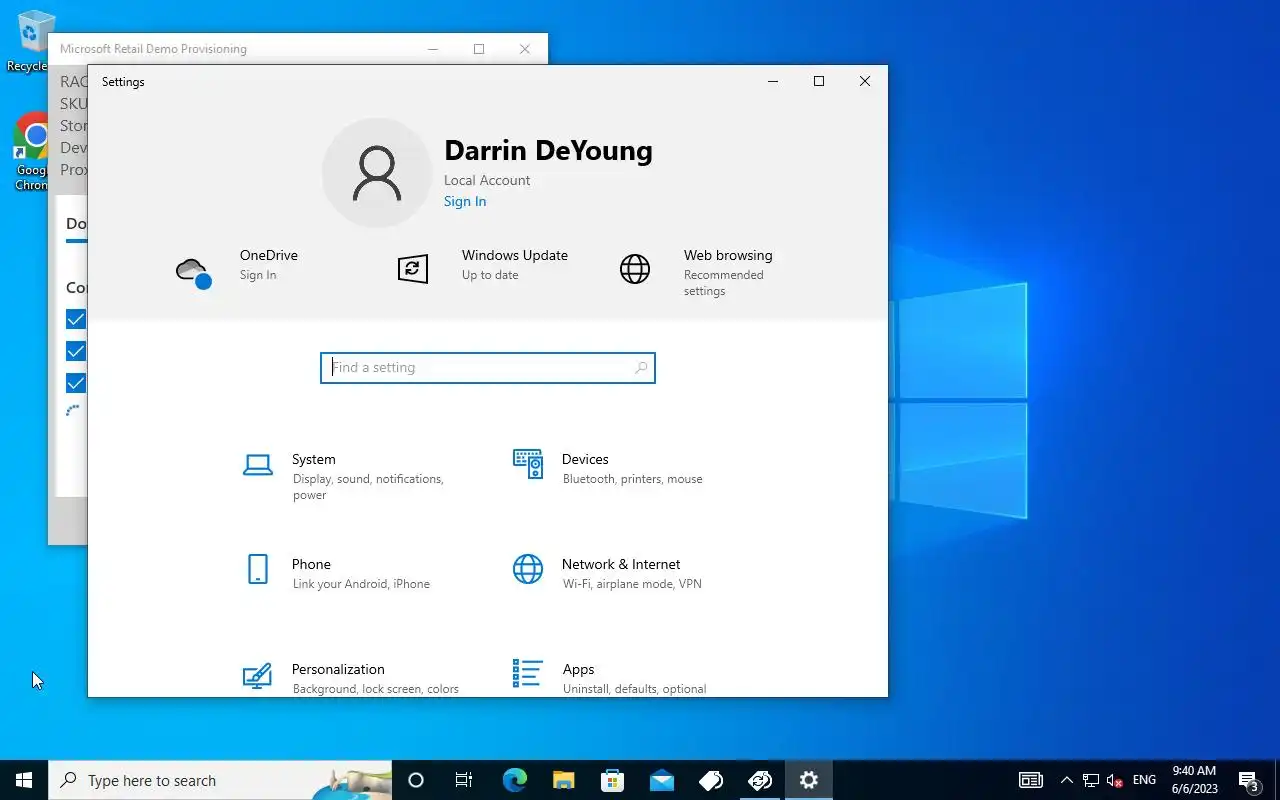1280x800 pixels.
Task: Launch Microsoft Edge from the taskbar
Action: [x=514, y=780]
